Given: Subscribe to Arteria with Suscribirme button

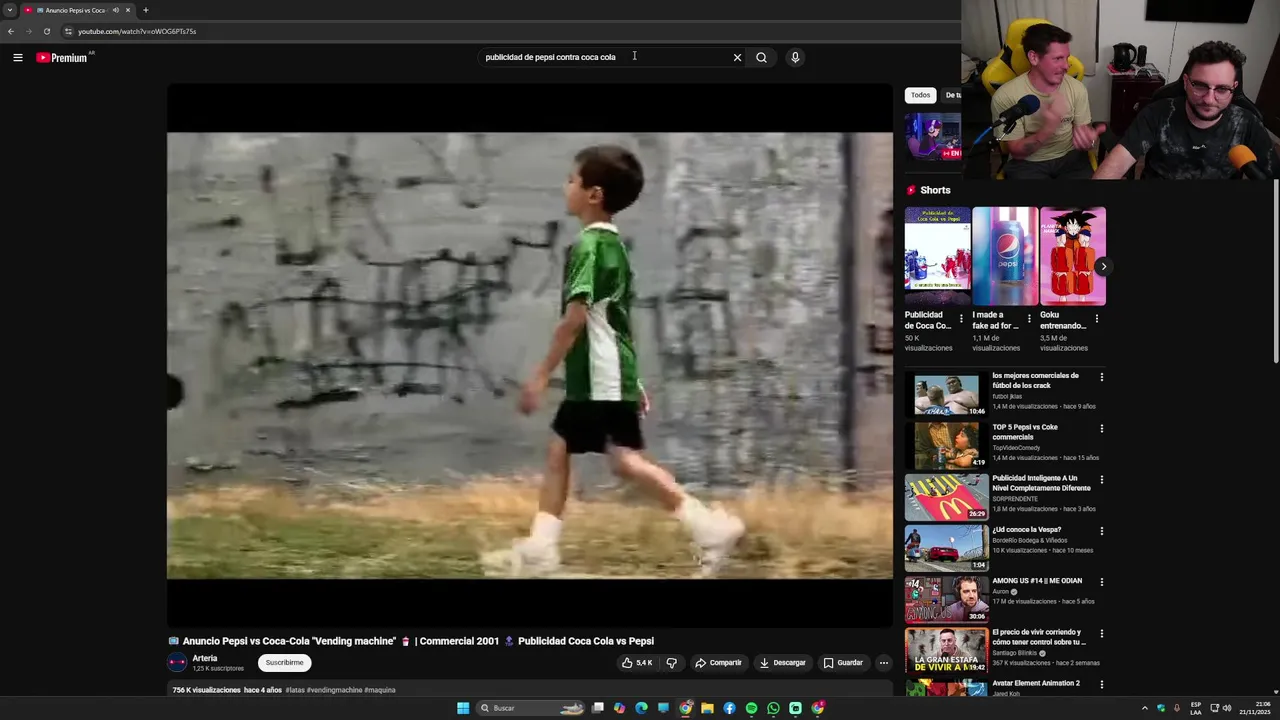Looking at the screenshot, I should click(x=284, y=662).
